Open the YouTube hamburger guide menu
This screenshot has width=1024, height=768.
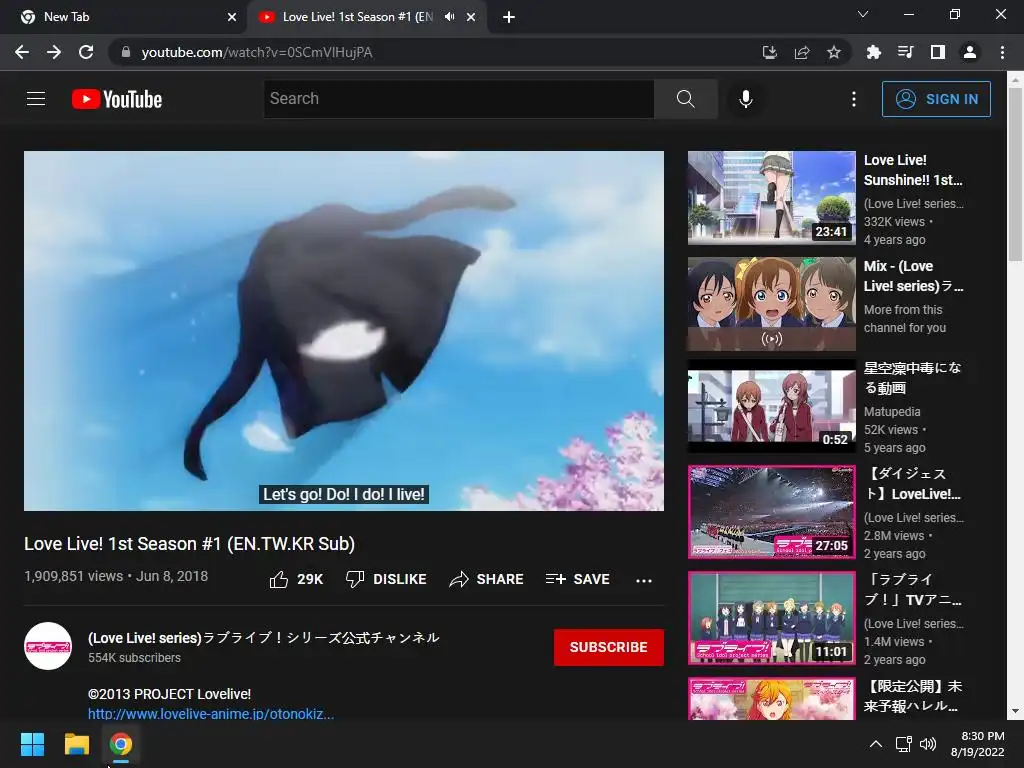pyautogui.click(x=36, y=99)
